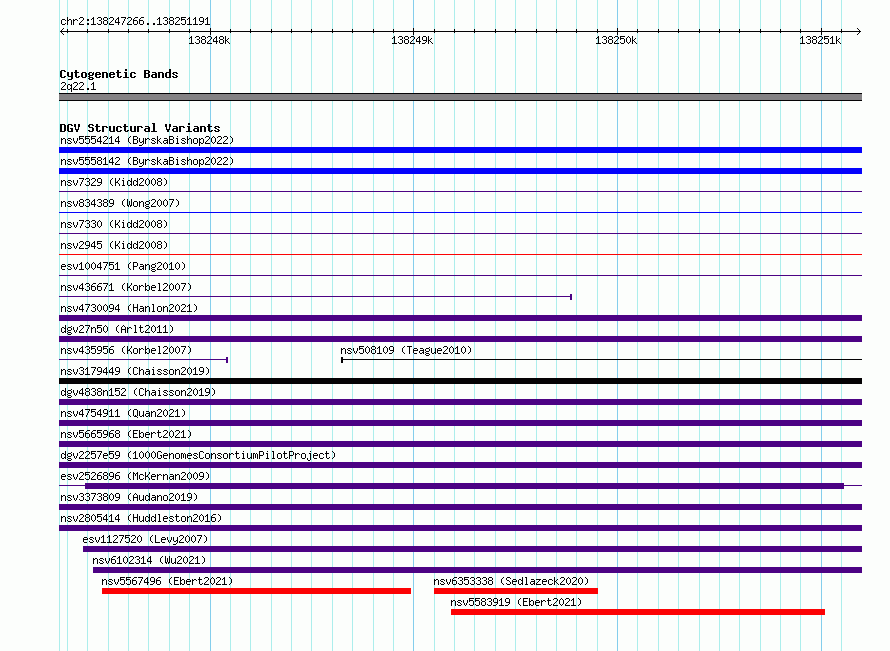
Task: Click the gray 2q22.1 cytogenetic band
Action: [460, 97]
